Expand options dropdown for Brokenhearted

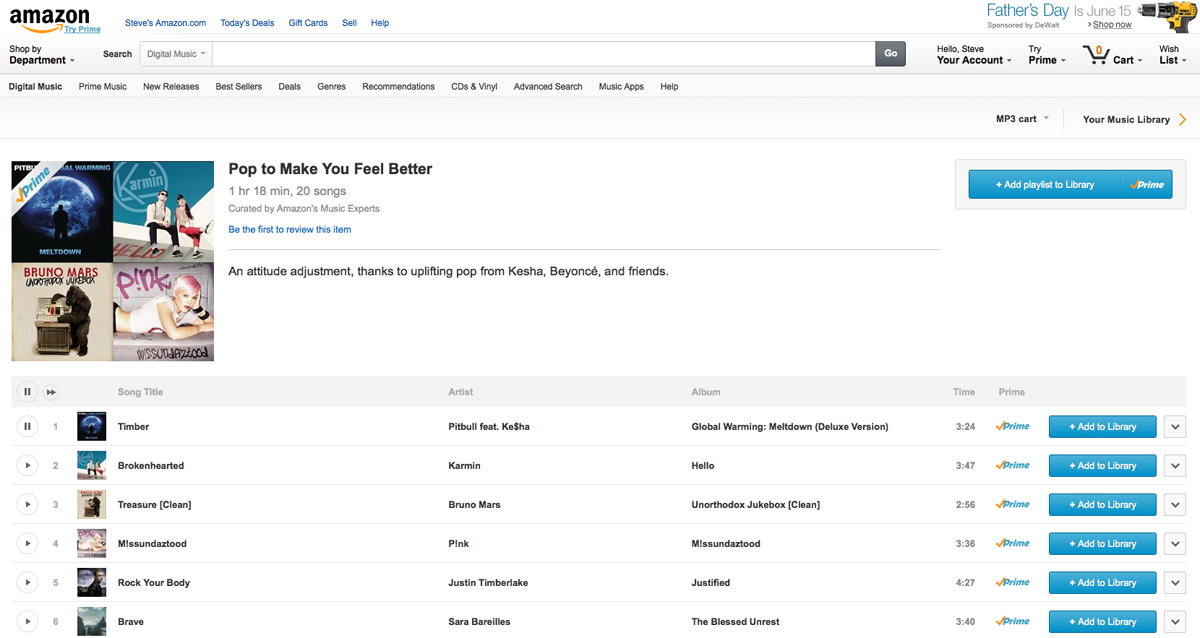point(1175,466)
